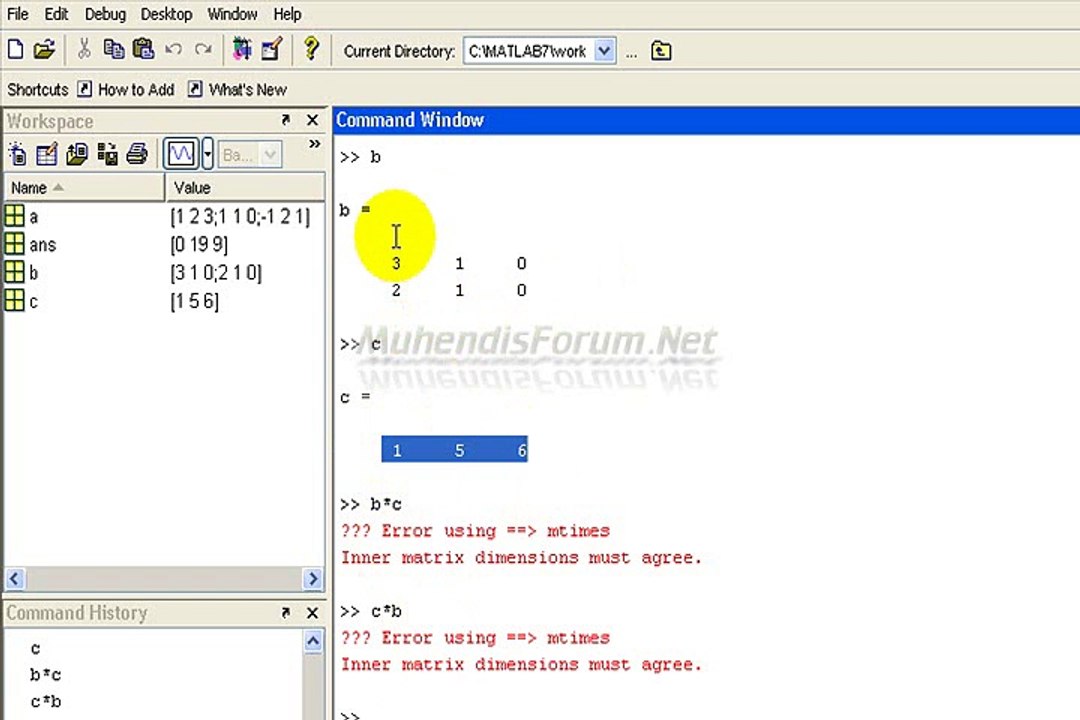Screen dimensions: 1080x720
Task: Close the Command History panel
Action: 312,613
